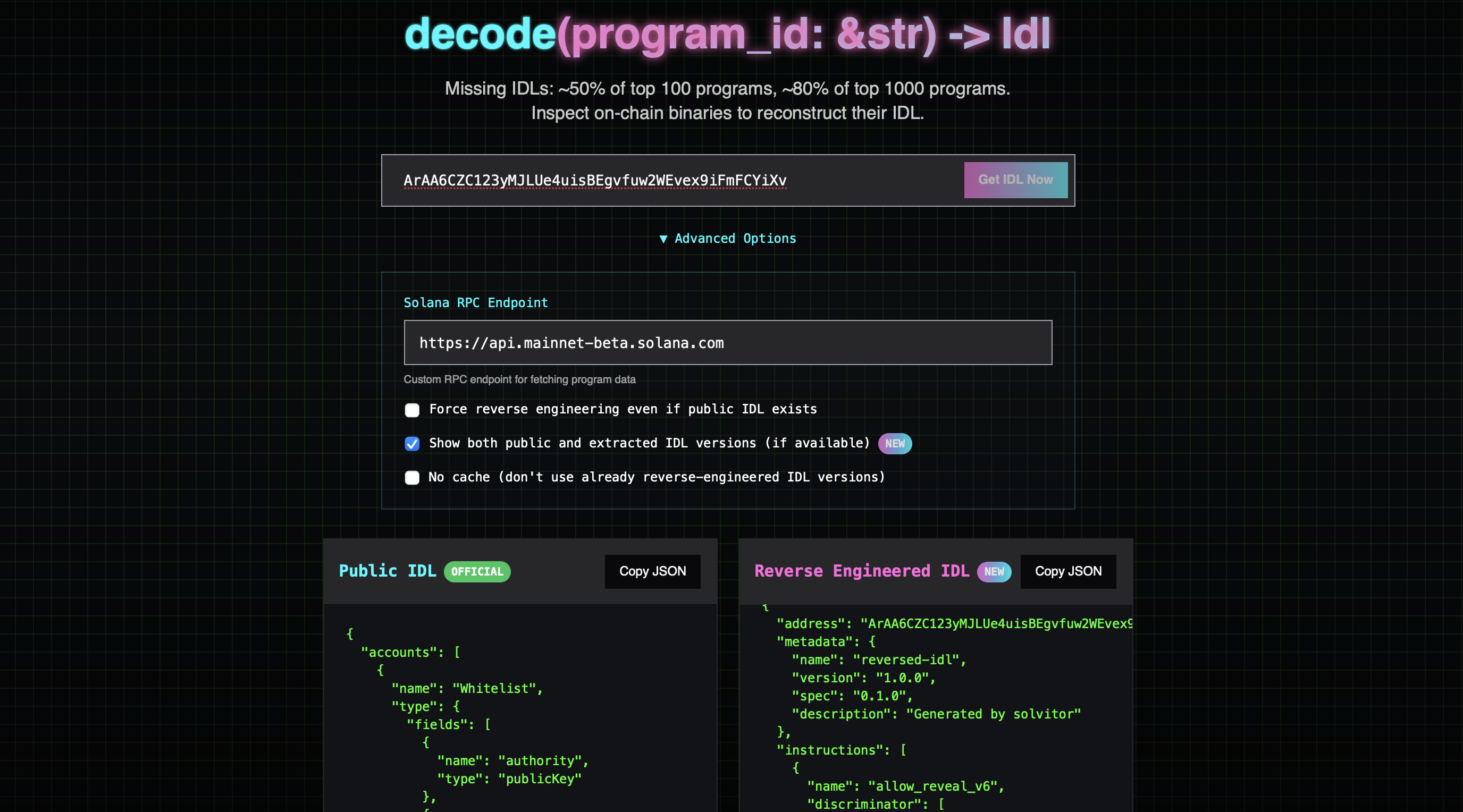The image size is (1463, 812).
Task: Click the "Reverse Engineered IDL" heading
Action: point(862,571)
